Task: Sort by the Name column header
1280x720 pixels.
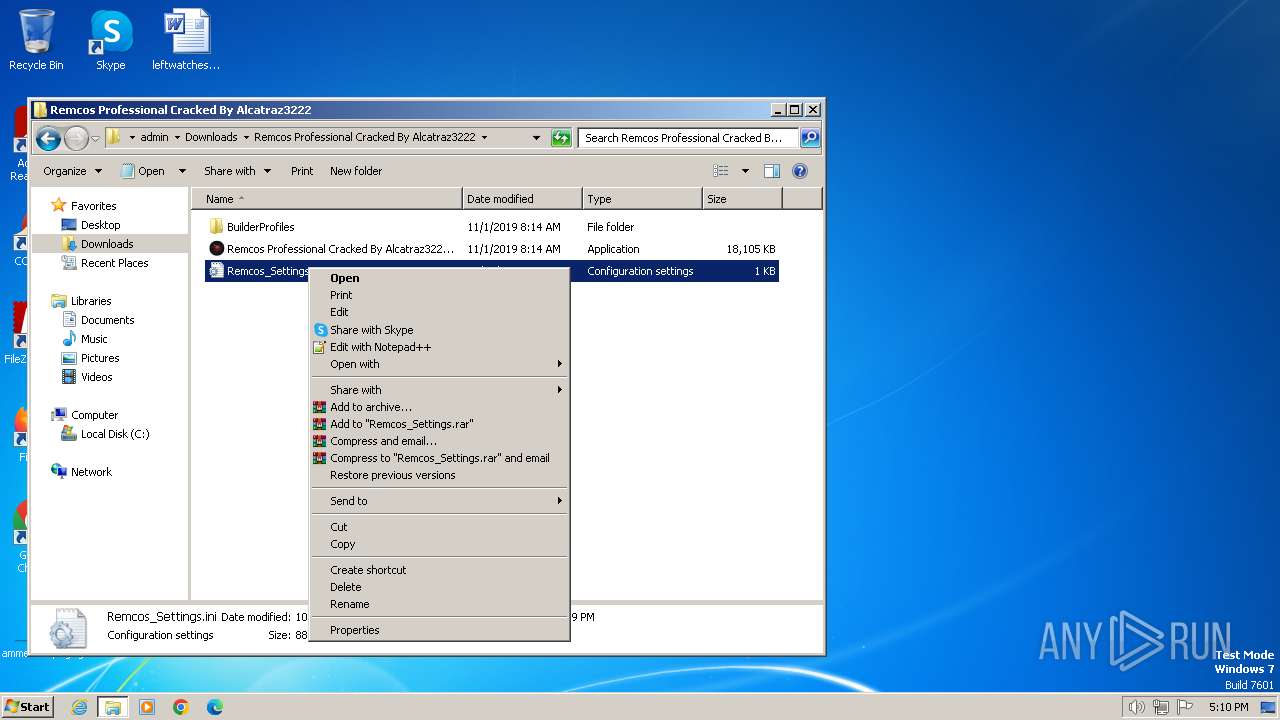Action: [326, 199]
